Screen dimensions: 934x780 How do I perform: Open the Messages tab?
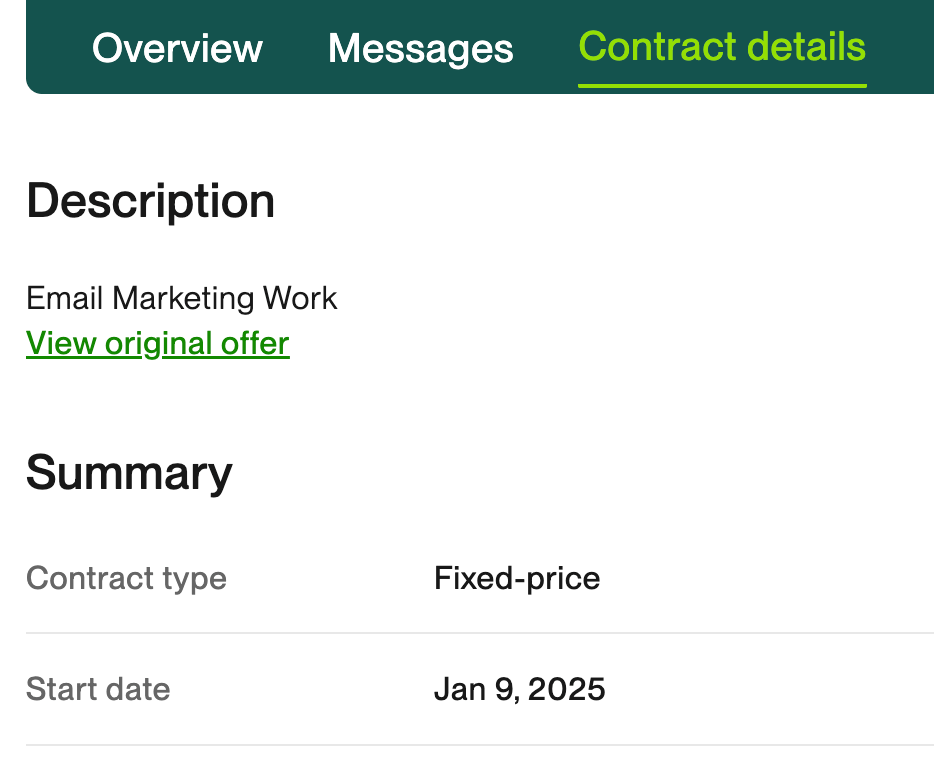pyautogui.click(x=420, y=48)
